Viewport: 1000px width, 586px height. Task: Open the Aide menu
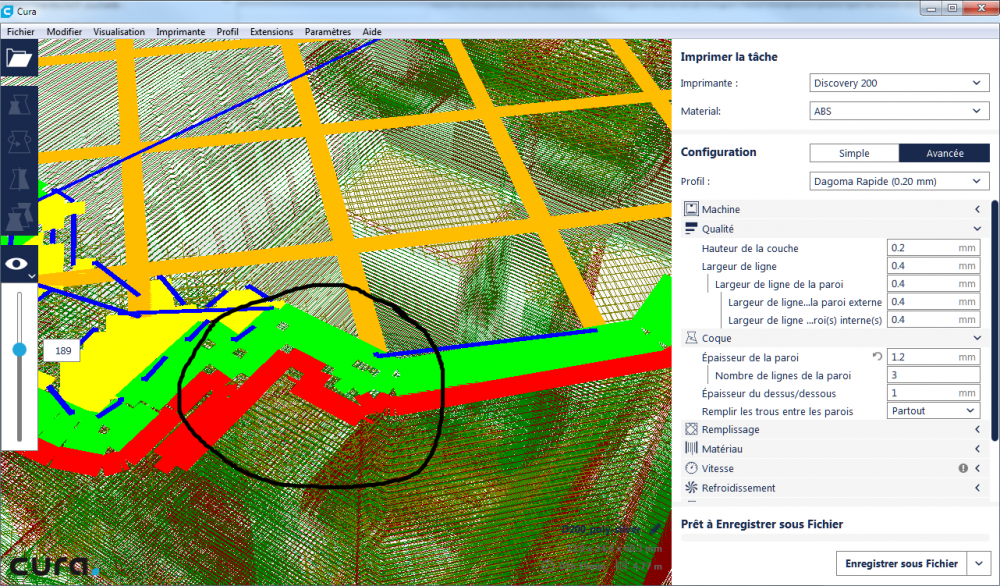click(372, 31)
